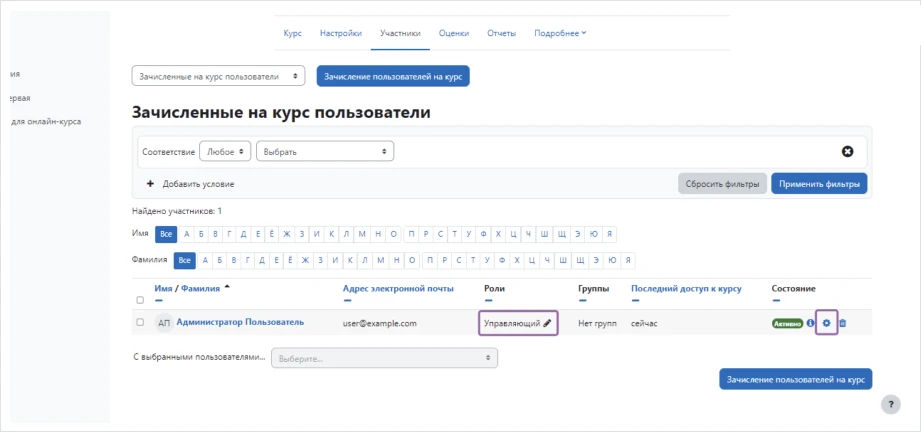The image size is (921, 432).
Task: Hide the Адрес электронной почты column dash
Action: pos(347,300)
